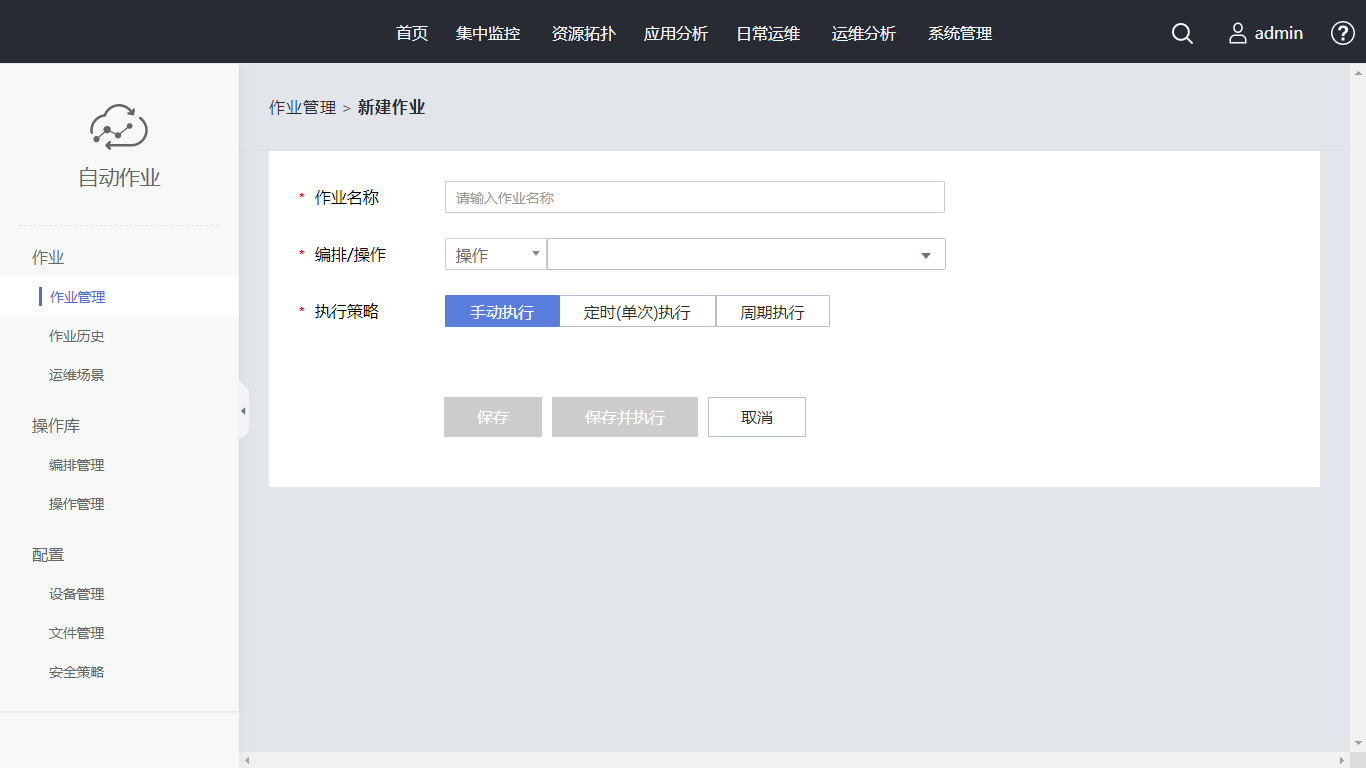Navigate to 设备管理 in the sidebar

(77, 594)
